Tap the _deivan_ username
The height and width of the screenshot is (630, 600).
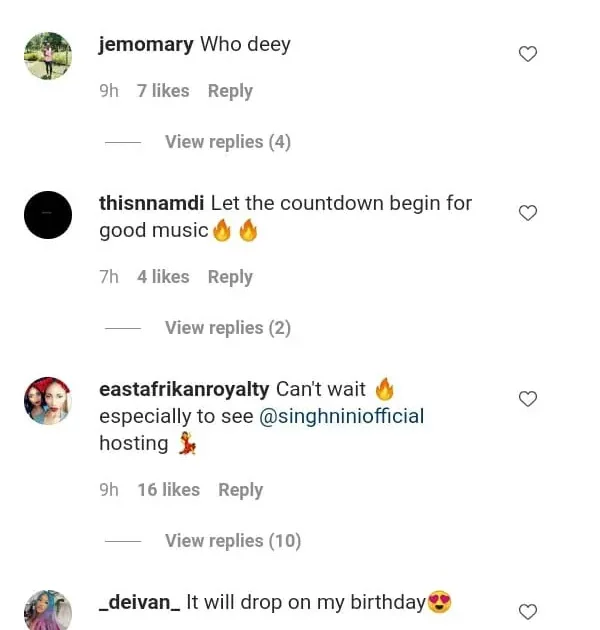pos(139,602)
